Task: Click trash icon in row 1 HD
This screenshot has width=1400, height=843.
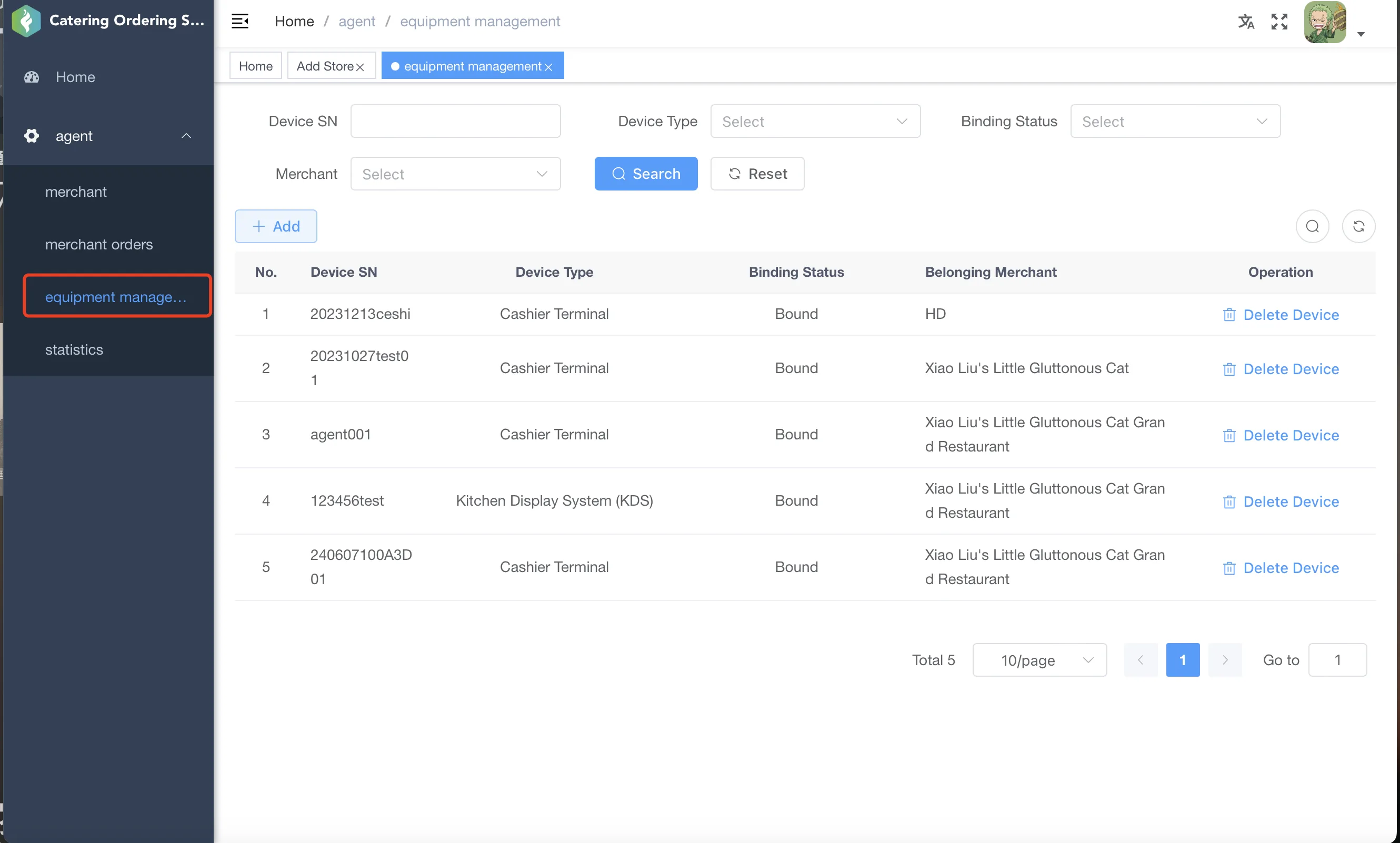Action: (x=1229, y=315)
